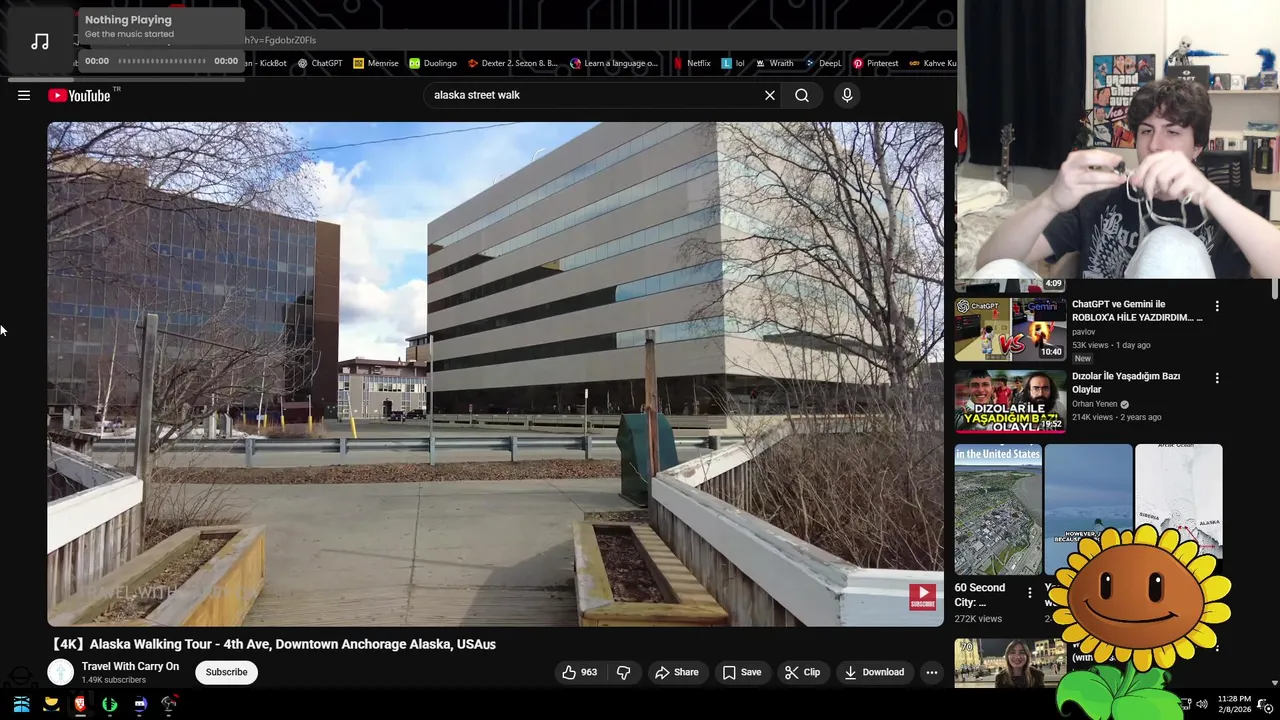Open the Orhan Yenen channel link
The image size is (1280, 720).
point(1095,404)
